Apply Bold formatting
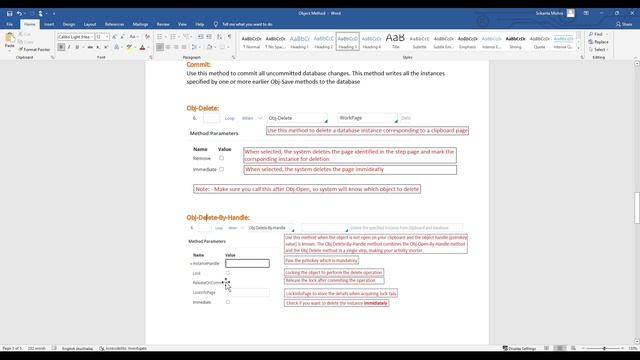Screen dimensions: 640x360 pos(61,47)
